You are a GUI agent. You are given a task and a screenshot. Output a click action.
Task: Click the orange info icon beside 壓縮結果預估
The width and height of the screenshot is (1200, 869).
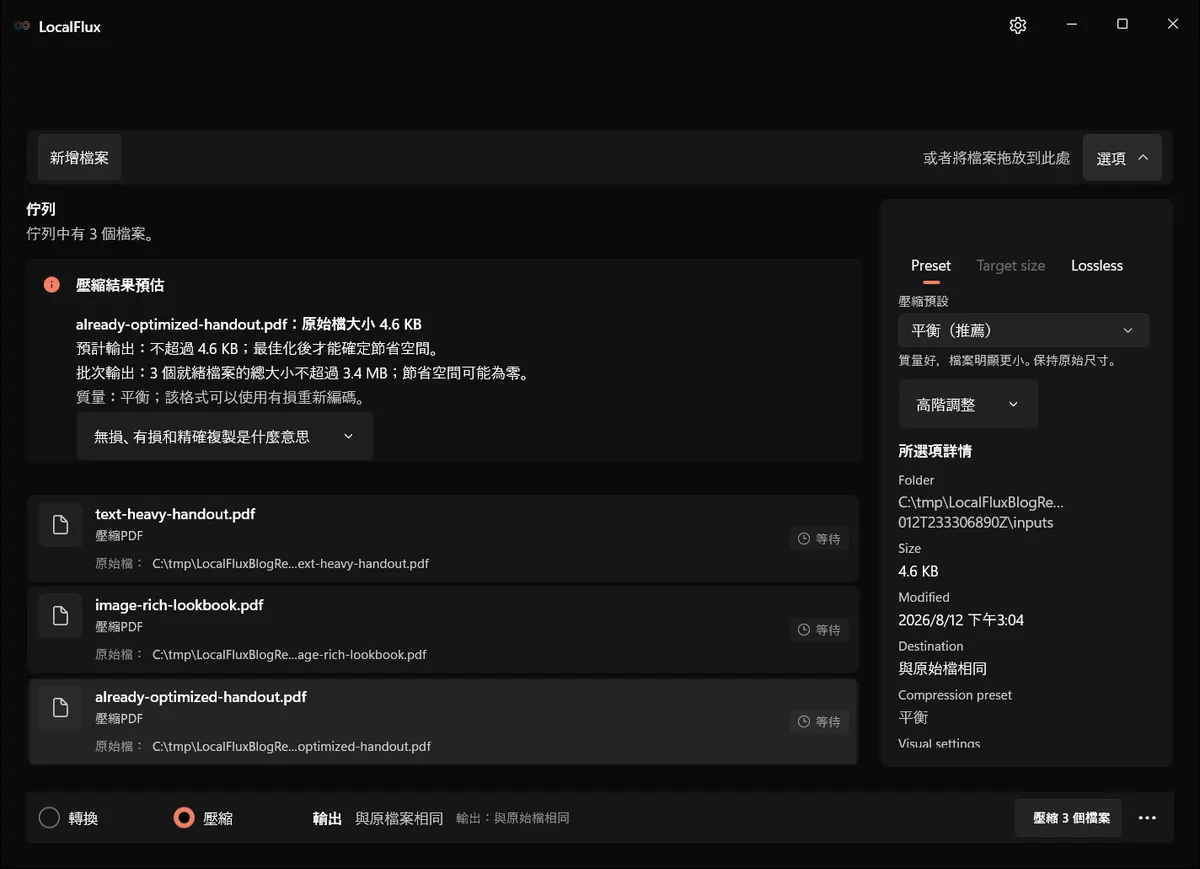pos(52,285)
